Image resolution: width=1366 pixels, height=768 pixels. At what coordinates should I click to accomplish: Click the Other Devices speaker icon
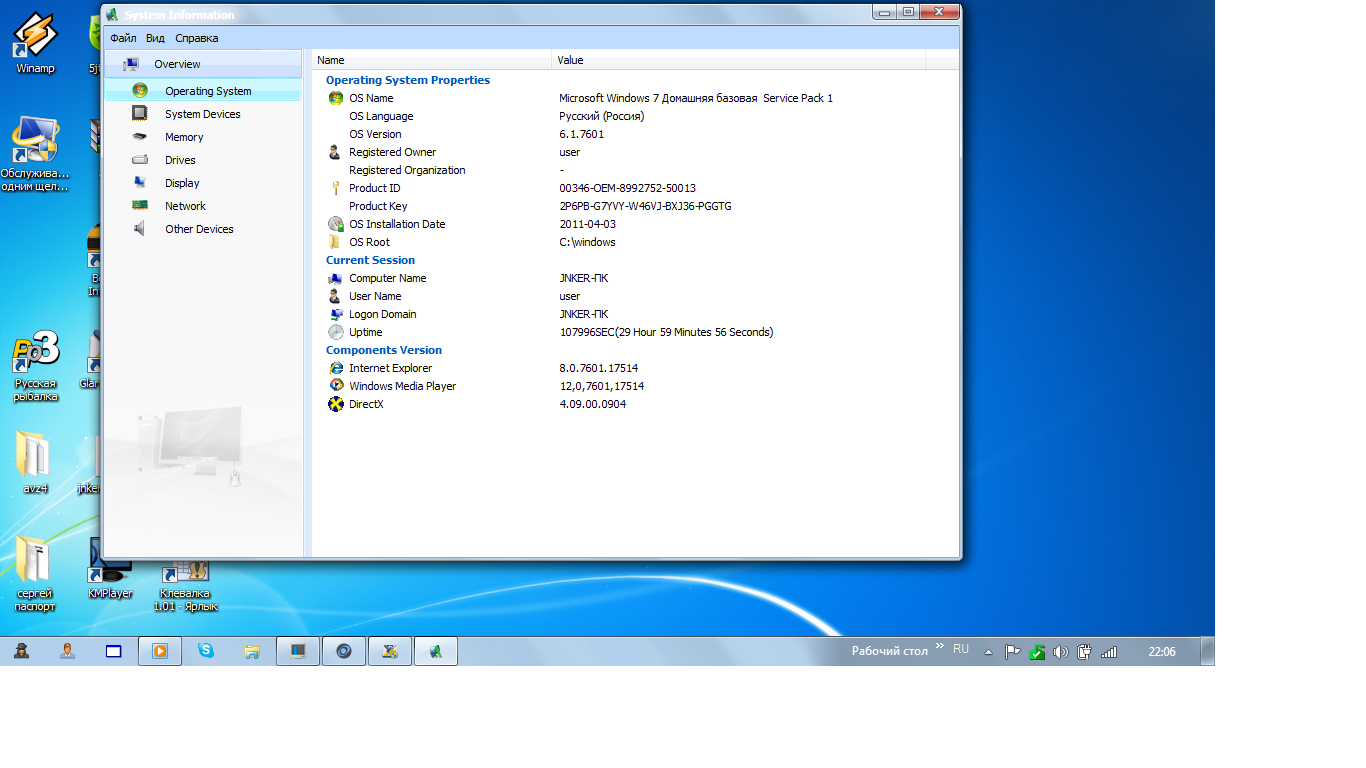140,229
